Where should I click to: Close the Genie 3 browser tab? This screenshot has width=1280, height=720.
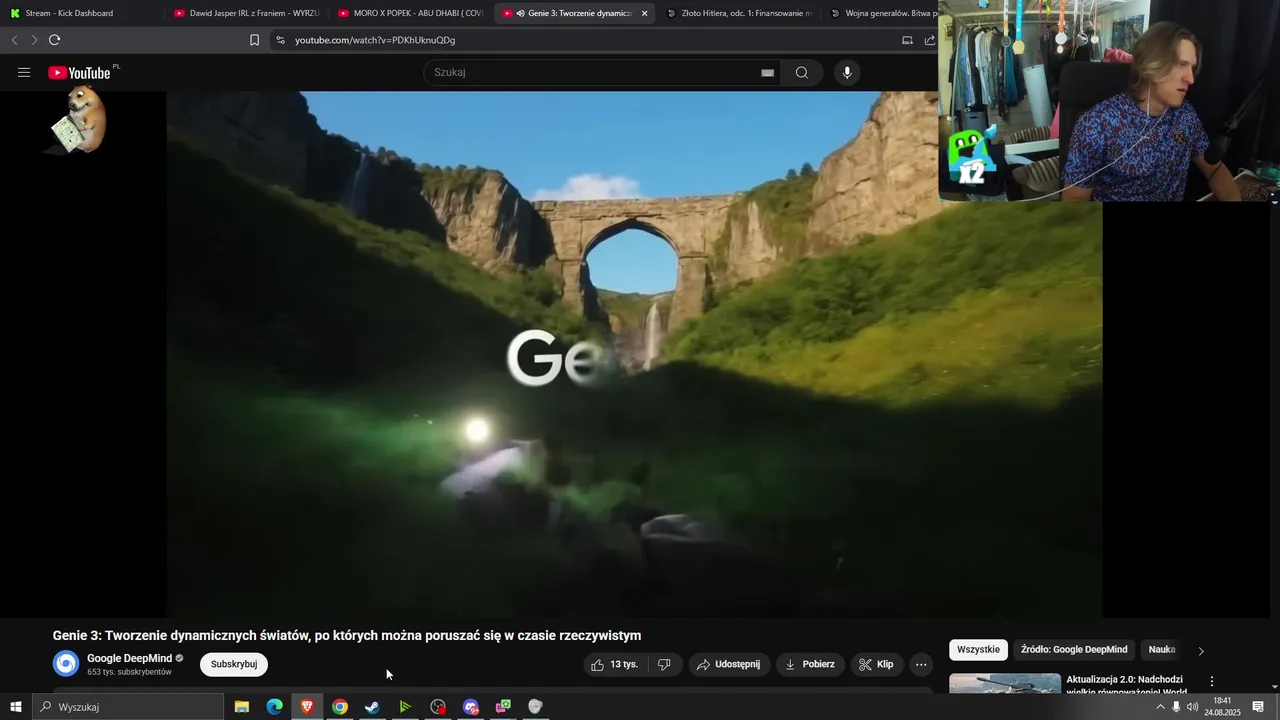pyautogui.click(x=644, y=13)
